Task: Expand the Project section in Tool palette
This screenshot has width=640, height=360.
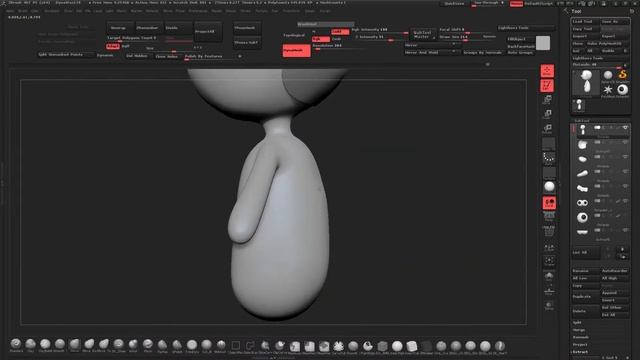Action: [x=580, y=344]
